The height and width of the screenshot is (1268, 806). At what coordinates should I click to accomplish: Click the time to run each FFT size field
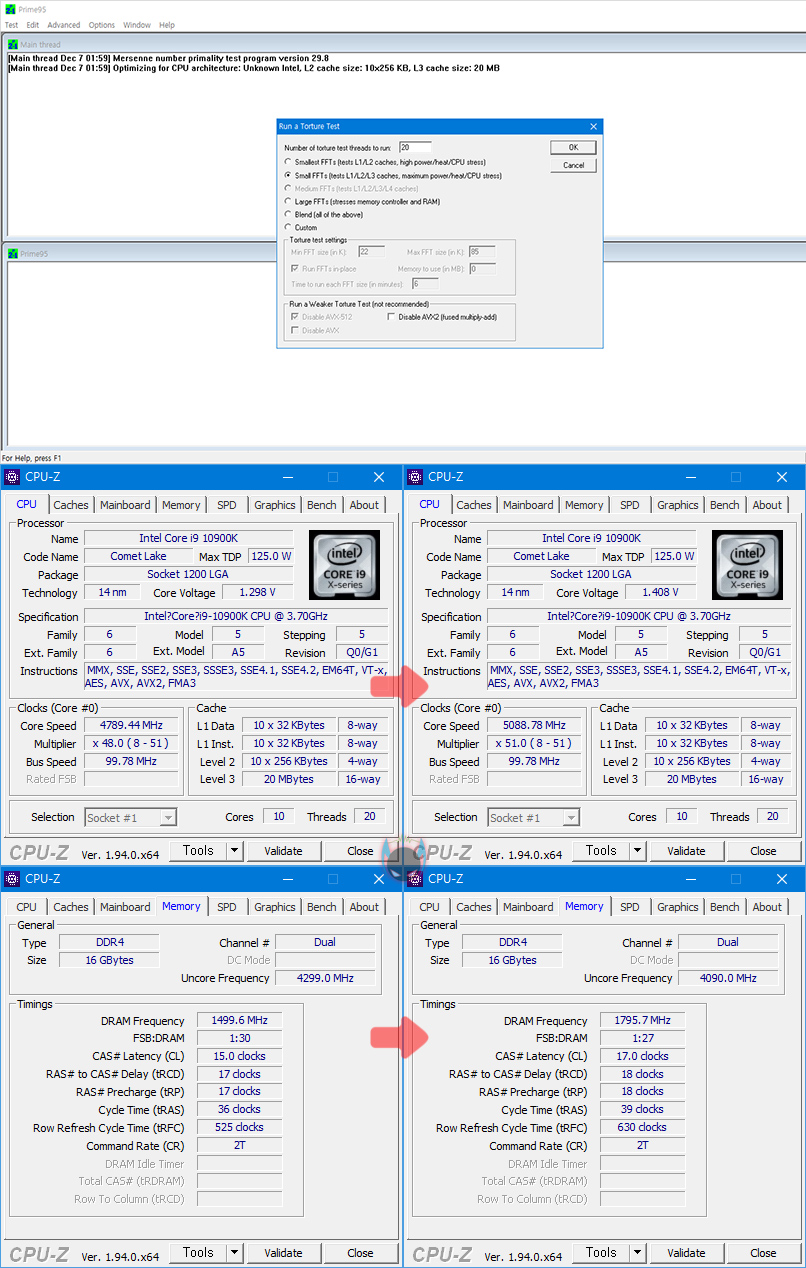click(x=426, y=284)
